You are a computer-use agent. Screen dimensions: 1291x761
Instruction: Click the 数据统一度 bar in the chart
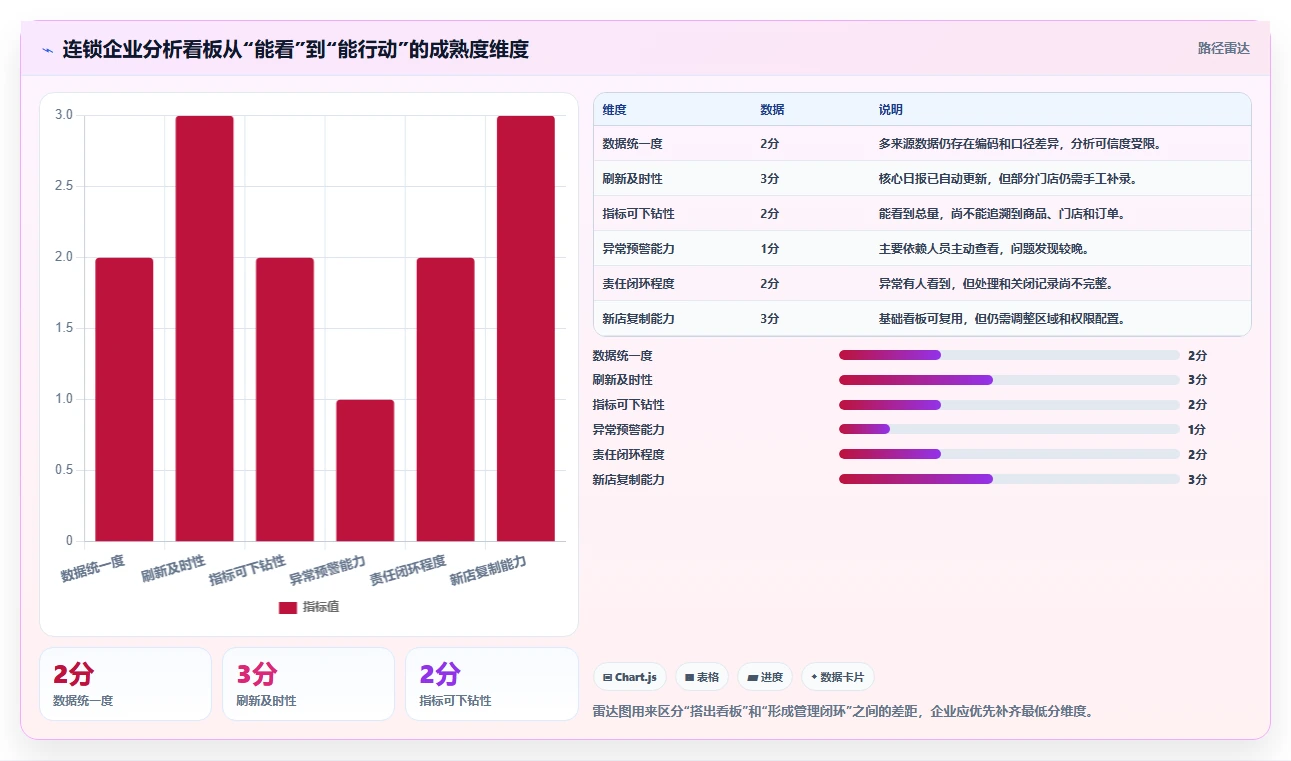[x=124, y=399]
